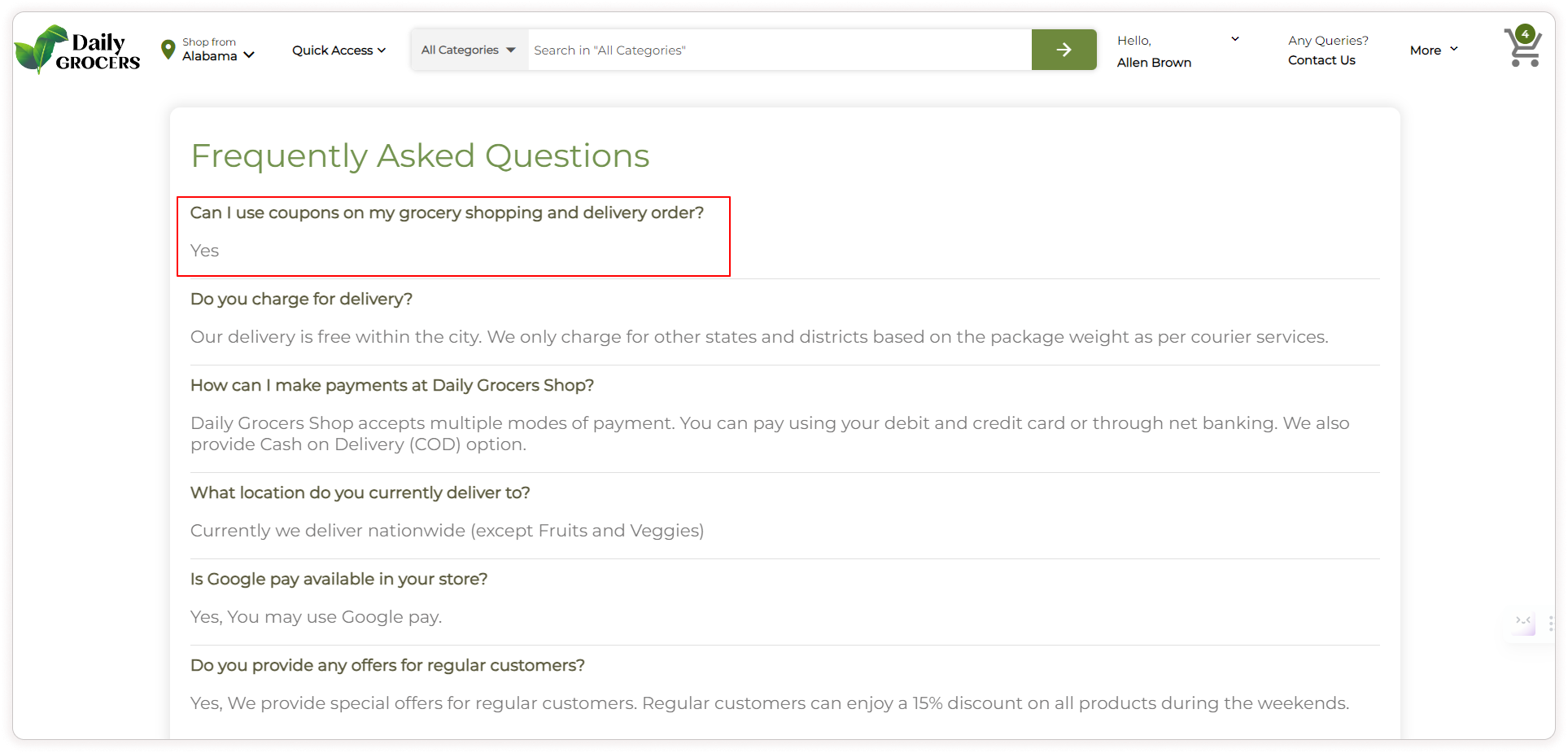The width and height of the screenshot is (1568, 753).
Task: Click the 'Do you charge for delivery?' question
Action: click(301, 300)
